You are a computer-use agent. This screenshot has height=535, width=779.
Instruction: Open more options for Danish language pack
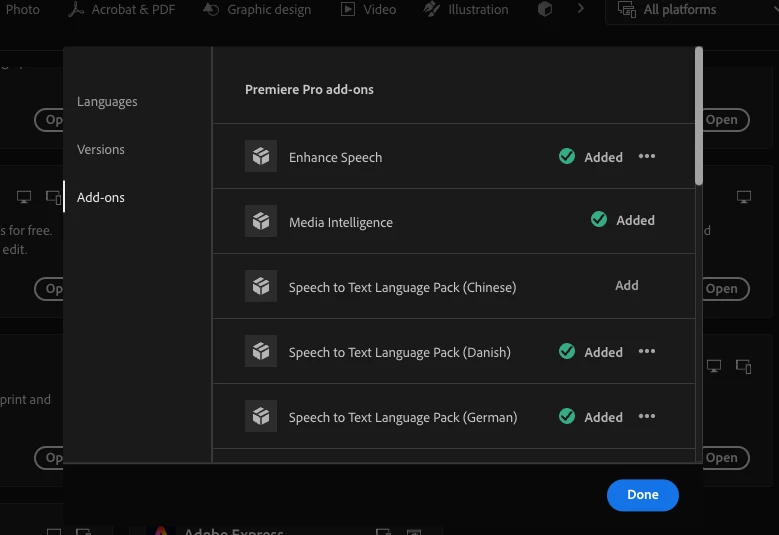coord(647,351)
